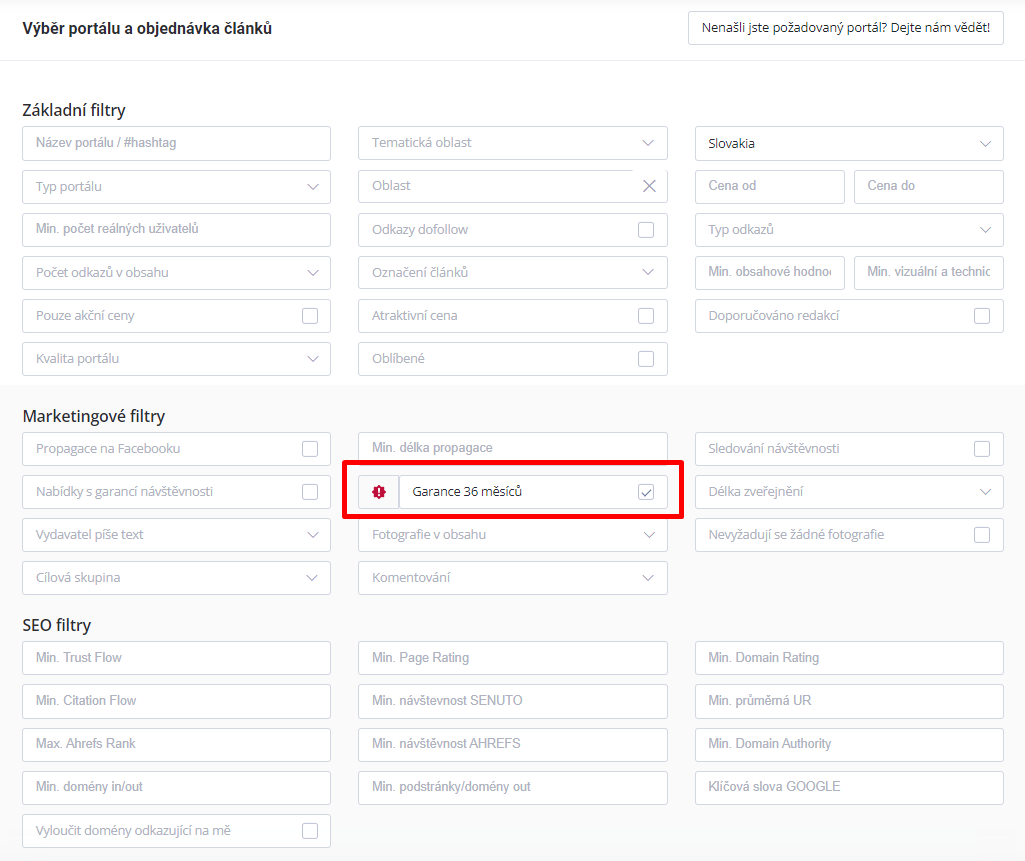Open the Typ portálu dropdown

pyautogui.click(x=176, y=187)
